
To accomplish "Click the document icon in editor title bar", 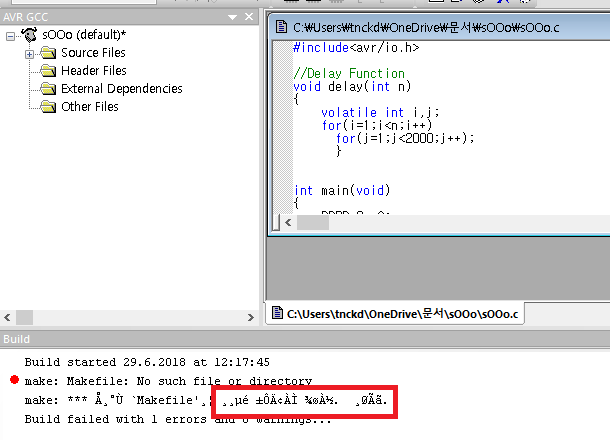I will pyautogui.click(x=281, y=27).
